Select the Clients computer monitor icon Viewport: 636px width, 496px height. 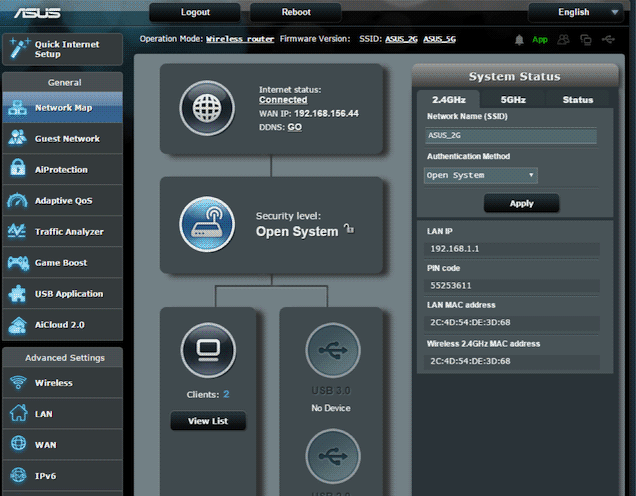tap(208, 350)
